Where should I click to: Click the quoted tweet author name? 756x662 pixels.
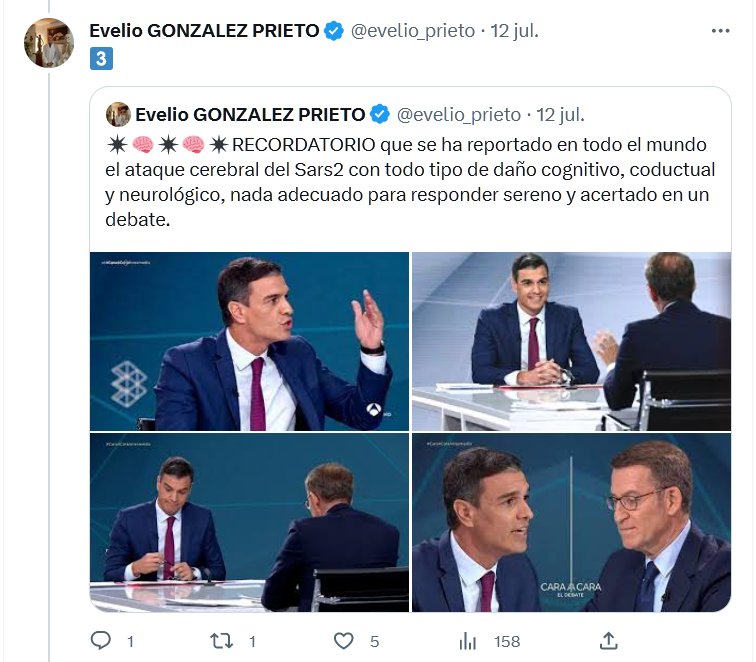[251, 113]
